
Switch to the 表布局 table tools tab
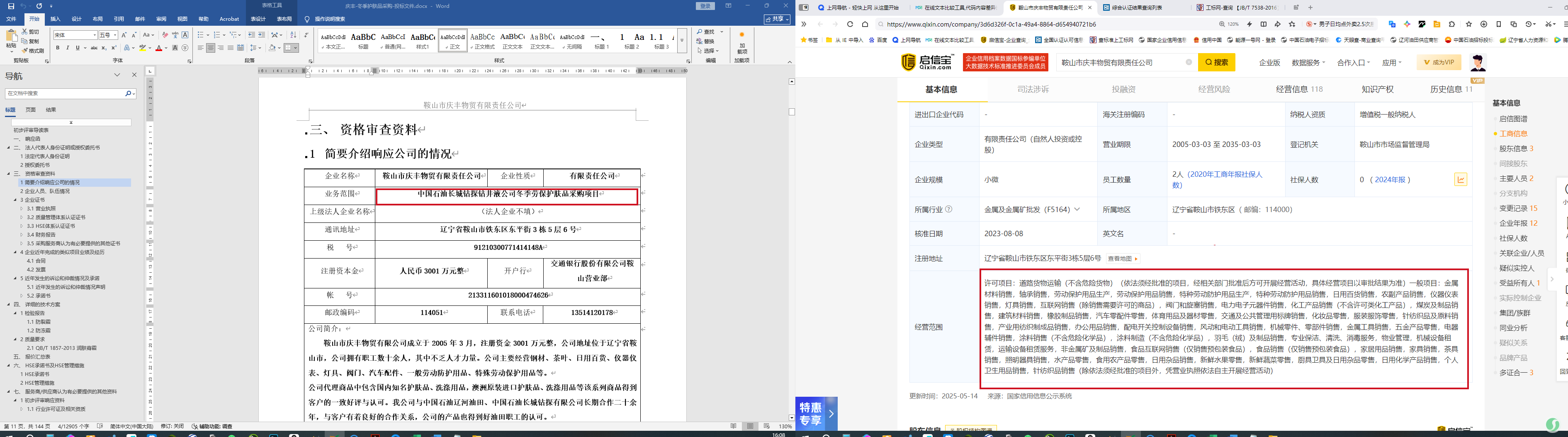[284, 19]
